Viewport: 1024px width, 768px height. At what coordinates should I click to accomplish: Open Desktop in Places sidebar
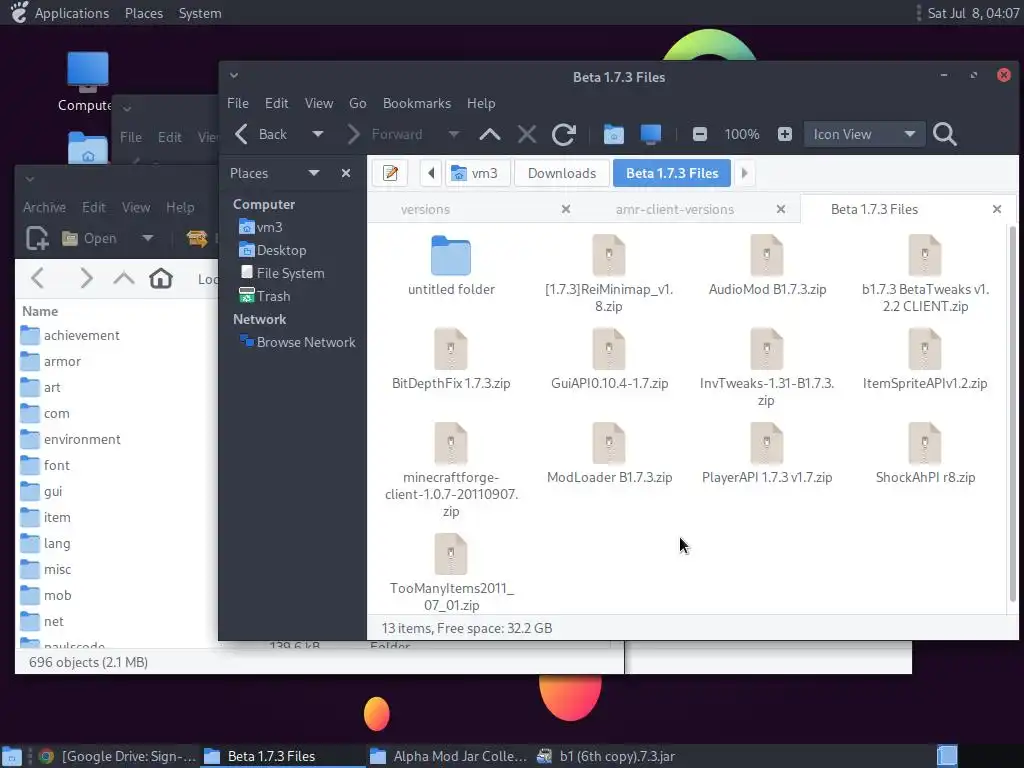click(273, 250)
